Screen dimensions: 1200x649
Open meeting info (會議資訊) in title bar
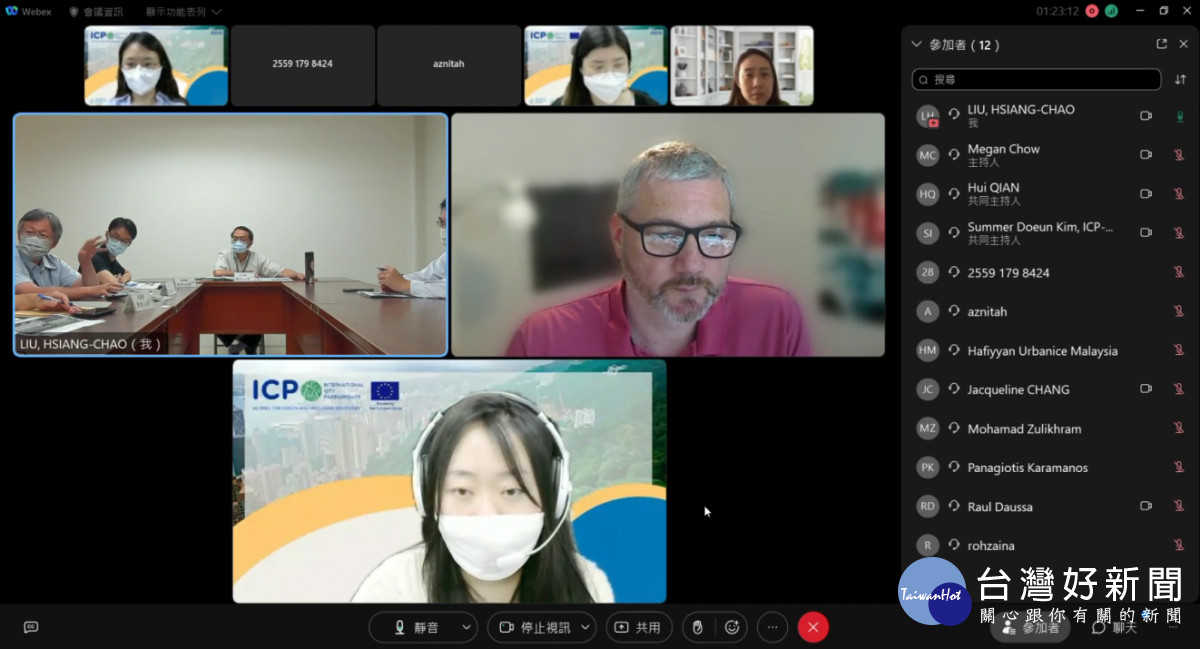96,12
